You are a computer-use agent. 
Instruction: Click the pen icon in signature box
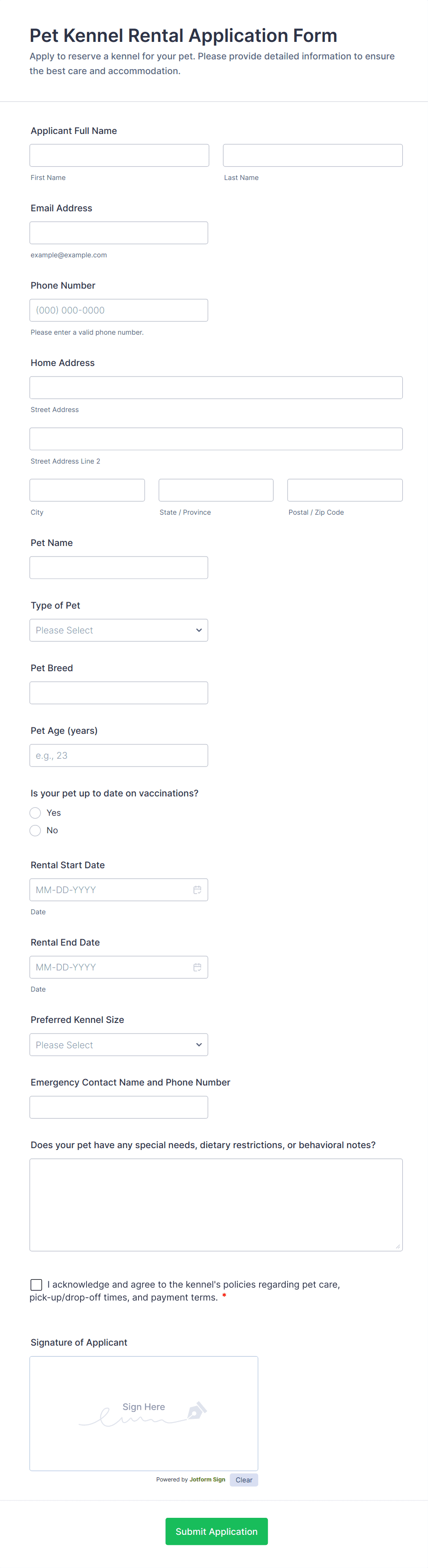[x=197, y=1411]
